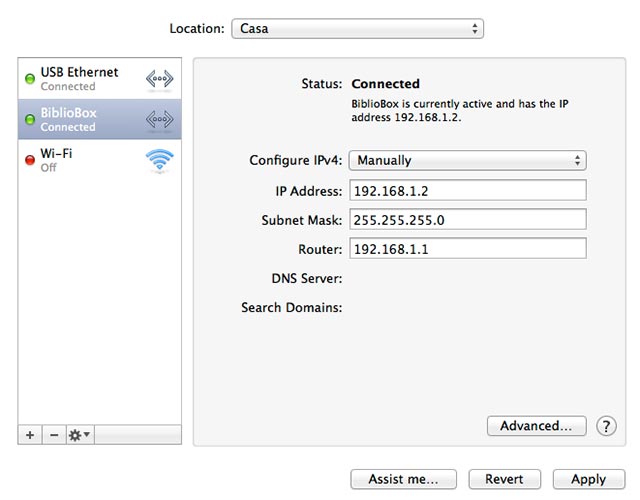
Task: Click the USB Ethernet connection arrows icon
Action: pos(159,79)
